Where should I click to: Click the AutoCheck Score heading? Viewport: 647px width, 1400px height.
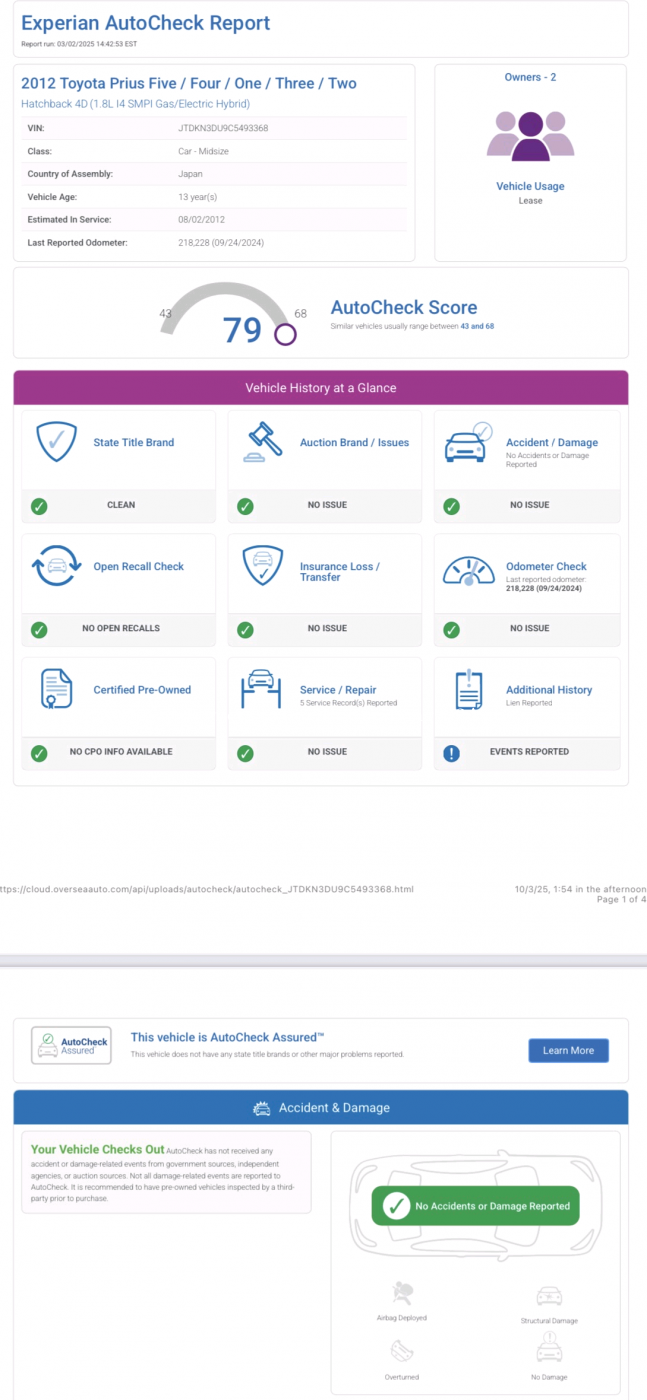tap(404, 308)
